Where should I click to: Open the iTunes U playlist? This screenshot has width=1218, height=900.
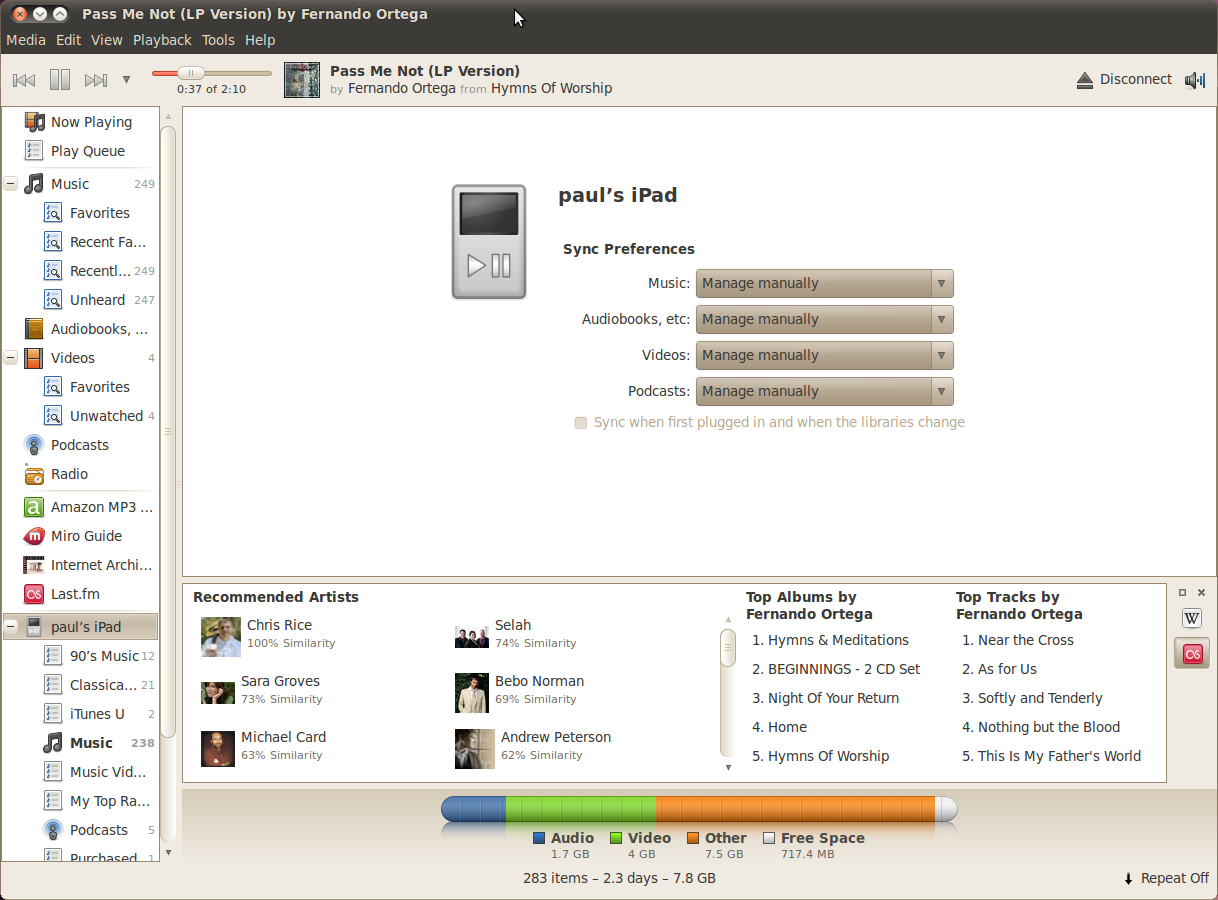pyautogui.click(x=80, y=714)
